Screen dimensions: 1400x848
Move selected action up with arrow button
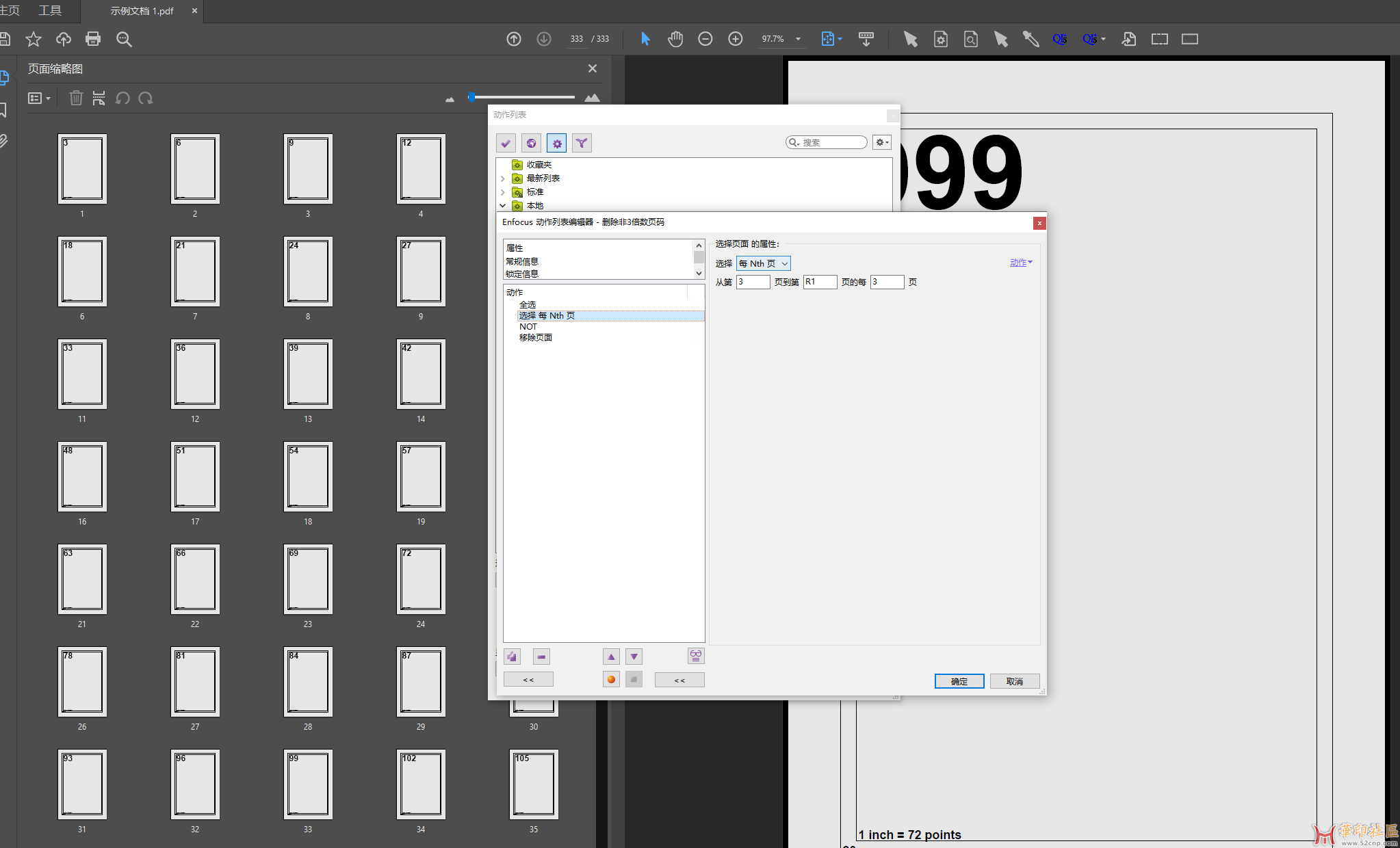611,657
